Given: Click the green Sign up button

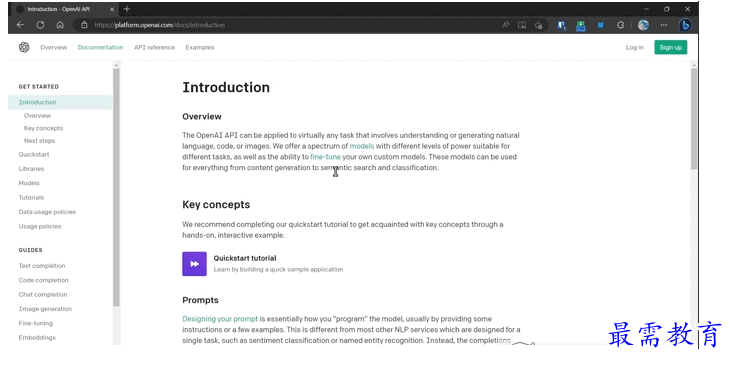Looking at the screenshot, I should point(670,47).
